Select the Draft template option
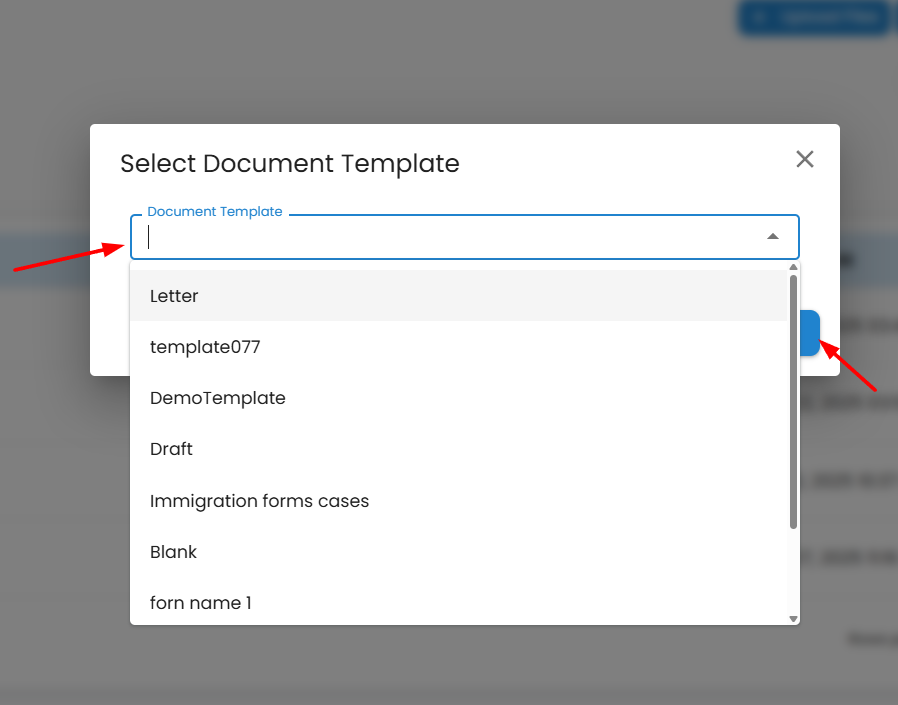This screenshot has height=705, width=898. 171,449
